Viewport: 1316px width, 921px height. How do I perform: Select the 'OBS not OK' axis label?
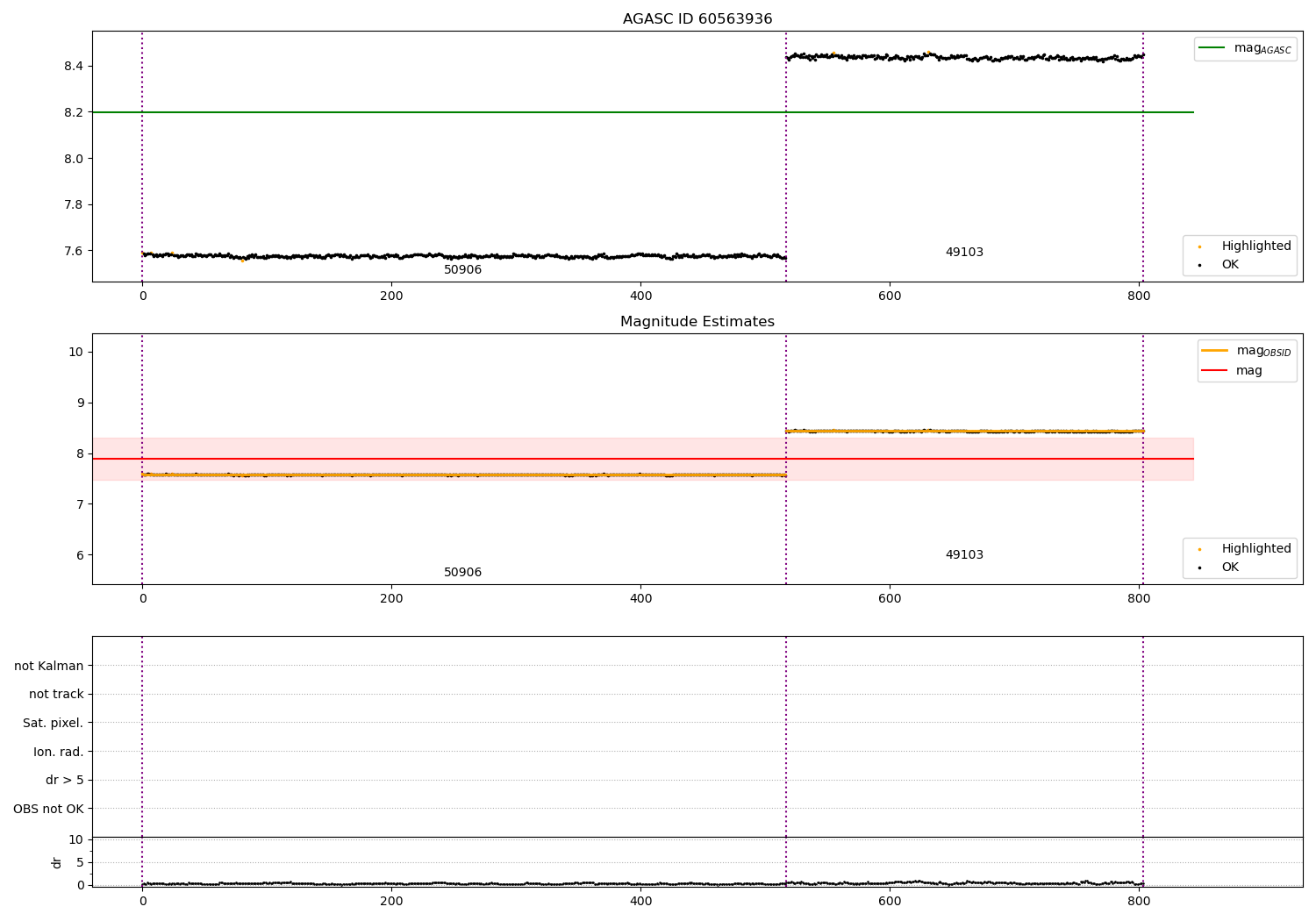pos(49,809)
